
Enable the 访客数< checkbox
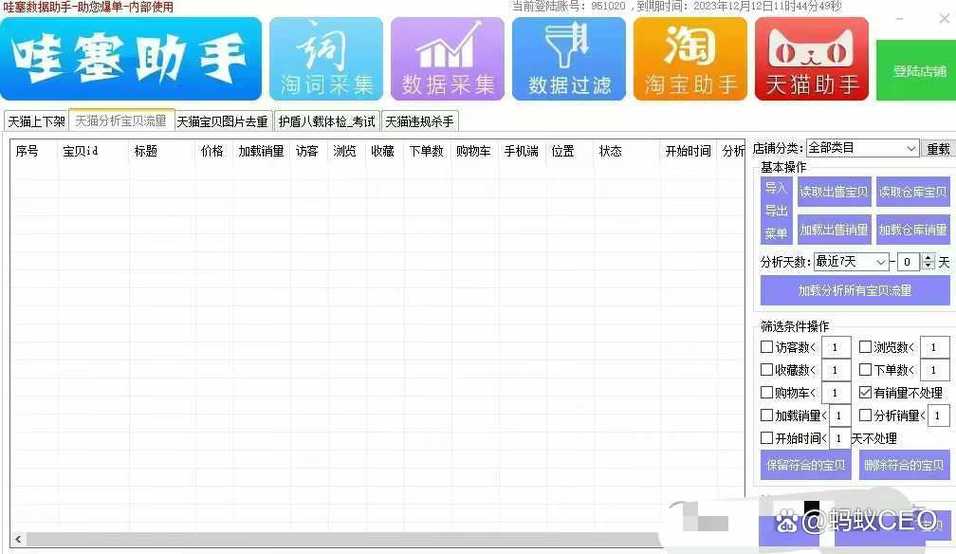point(766,347)
